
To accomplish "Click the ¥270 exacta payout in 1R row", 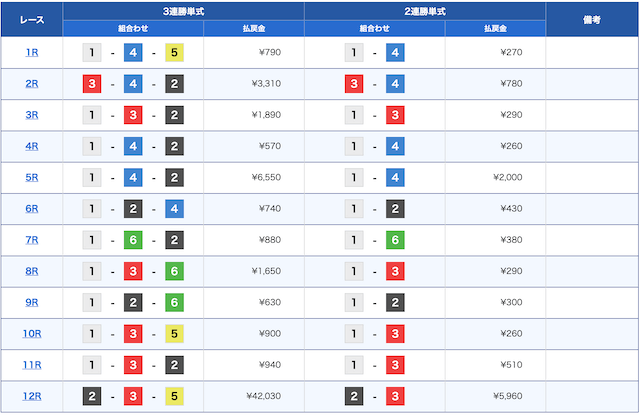I will [x=511, y=52].
